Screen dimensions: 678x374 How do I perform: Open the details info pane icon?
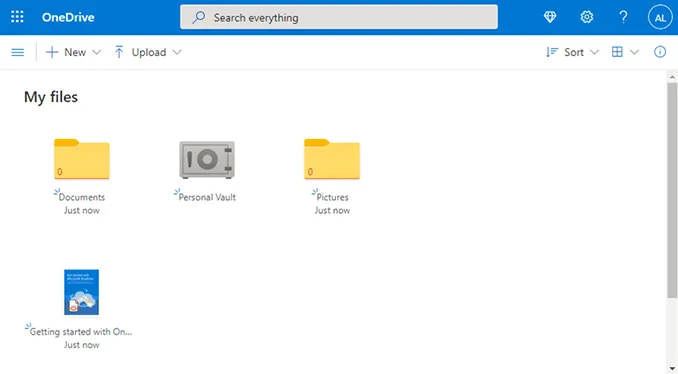(660, 52)
